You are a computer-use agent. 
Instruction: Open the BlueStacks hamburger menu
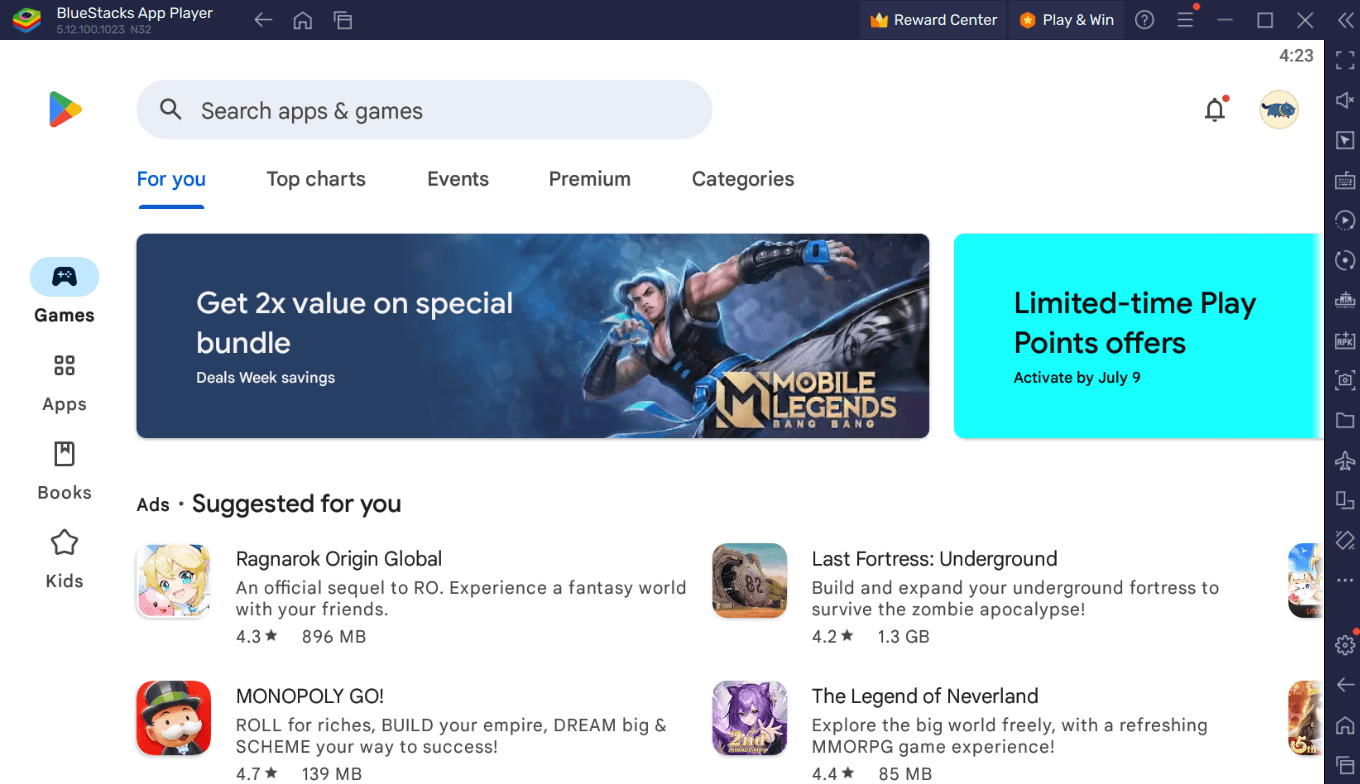[x=1185, y=20]
